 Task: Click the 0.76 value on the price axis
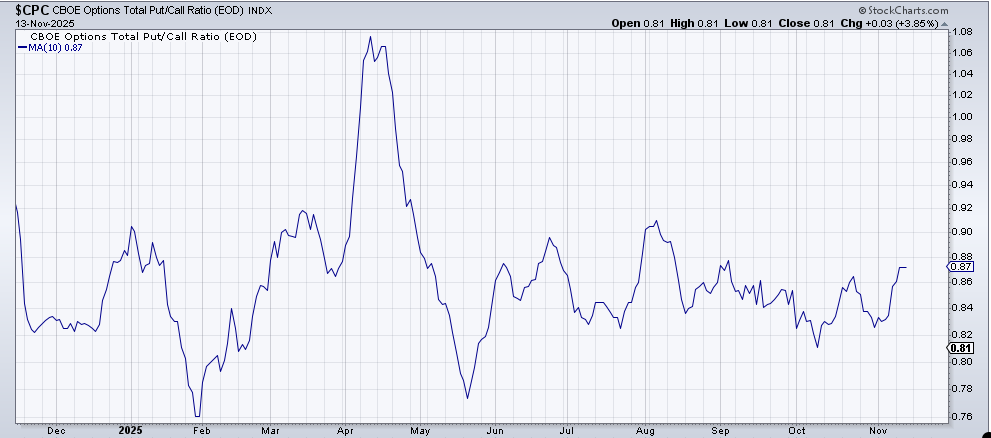click(960, 417)
